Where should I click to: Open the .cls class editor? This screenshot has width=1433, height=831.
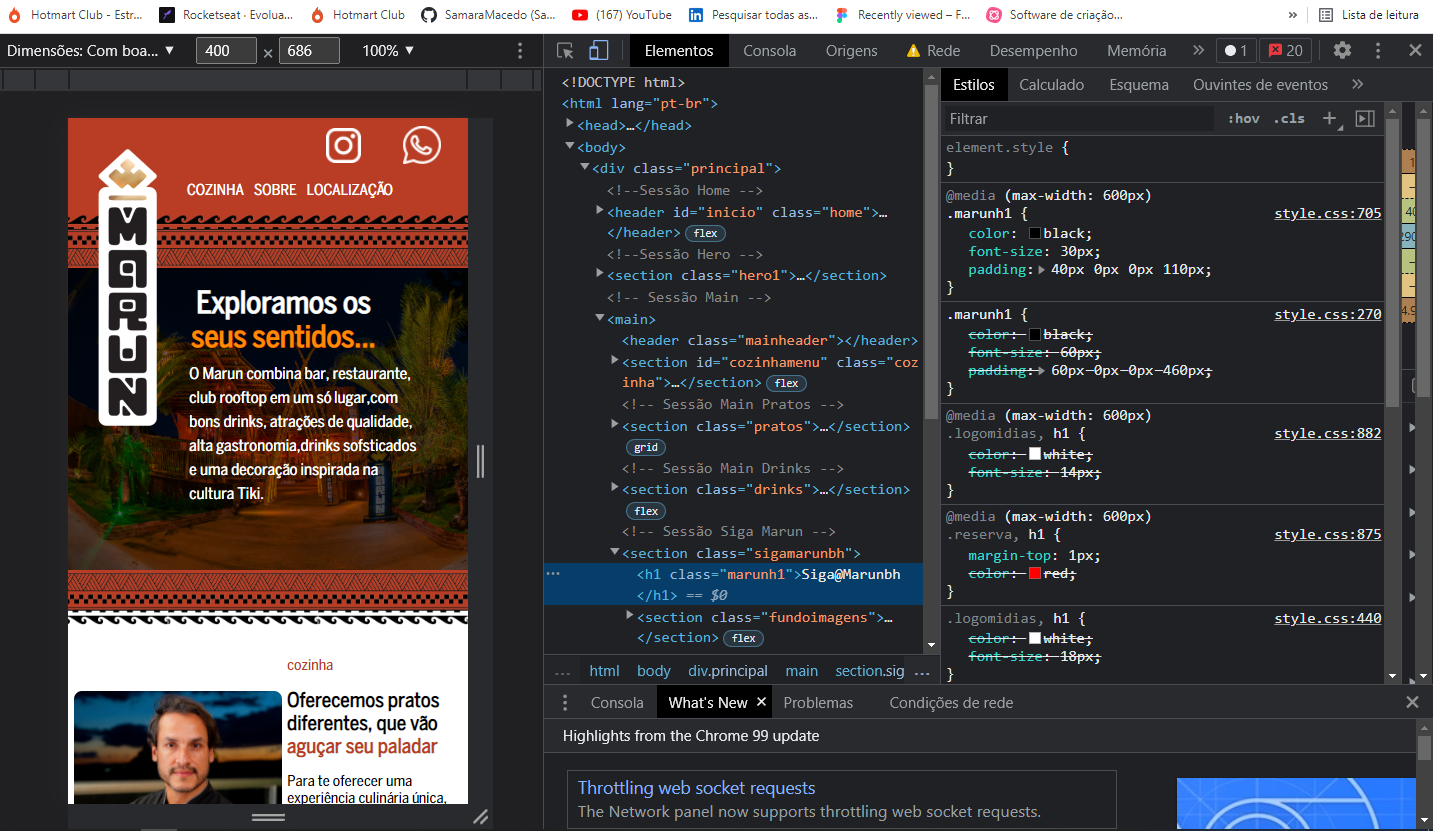[x=1289, y=118]
